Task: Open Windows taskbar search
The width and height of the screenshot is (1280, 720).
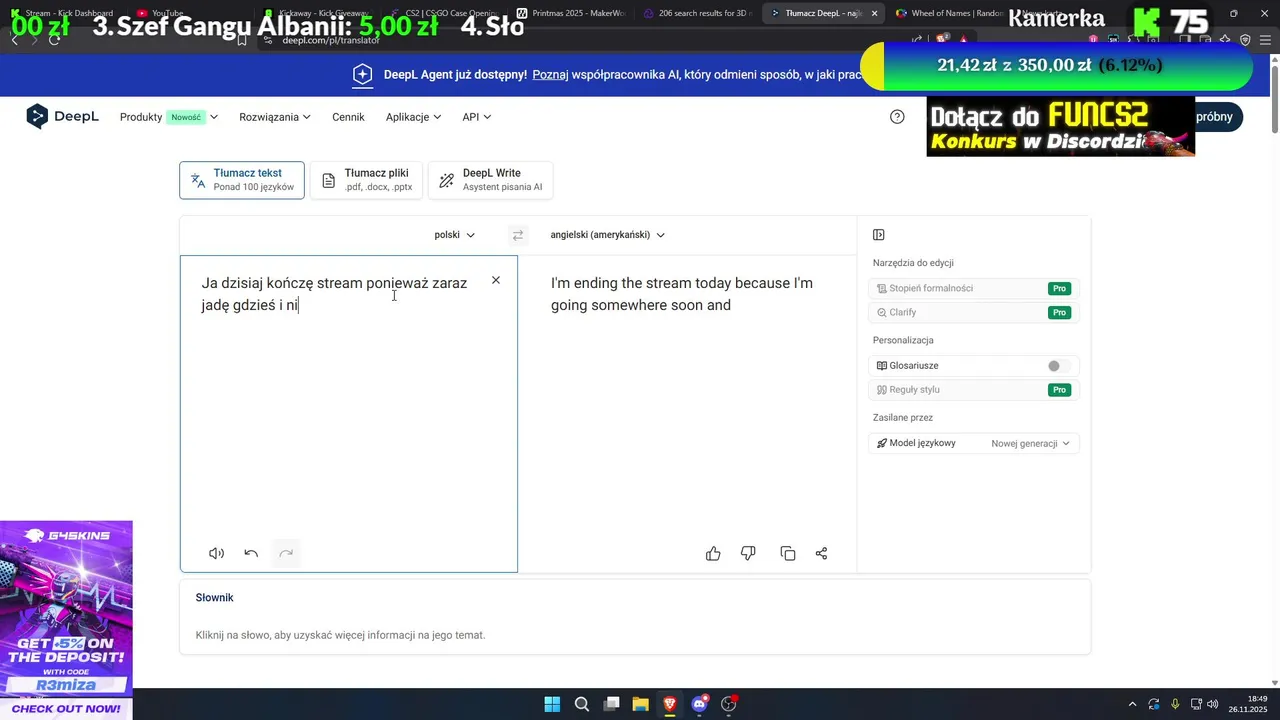Action: coord(582,704)
